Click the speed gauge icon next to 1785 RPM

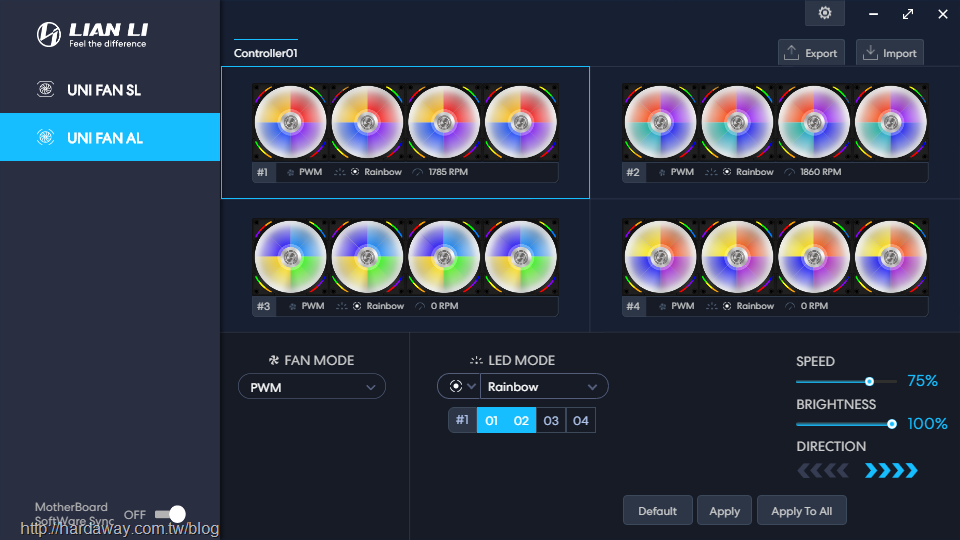click(x=418, y=173)
